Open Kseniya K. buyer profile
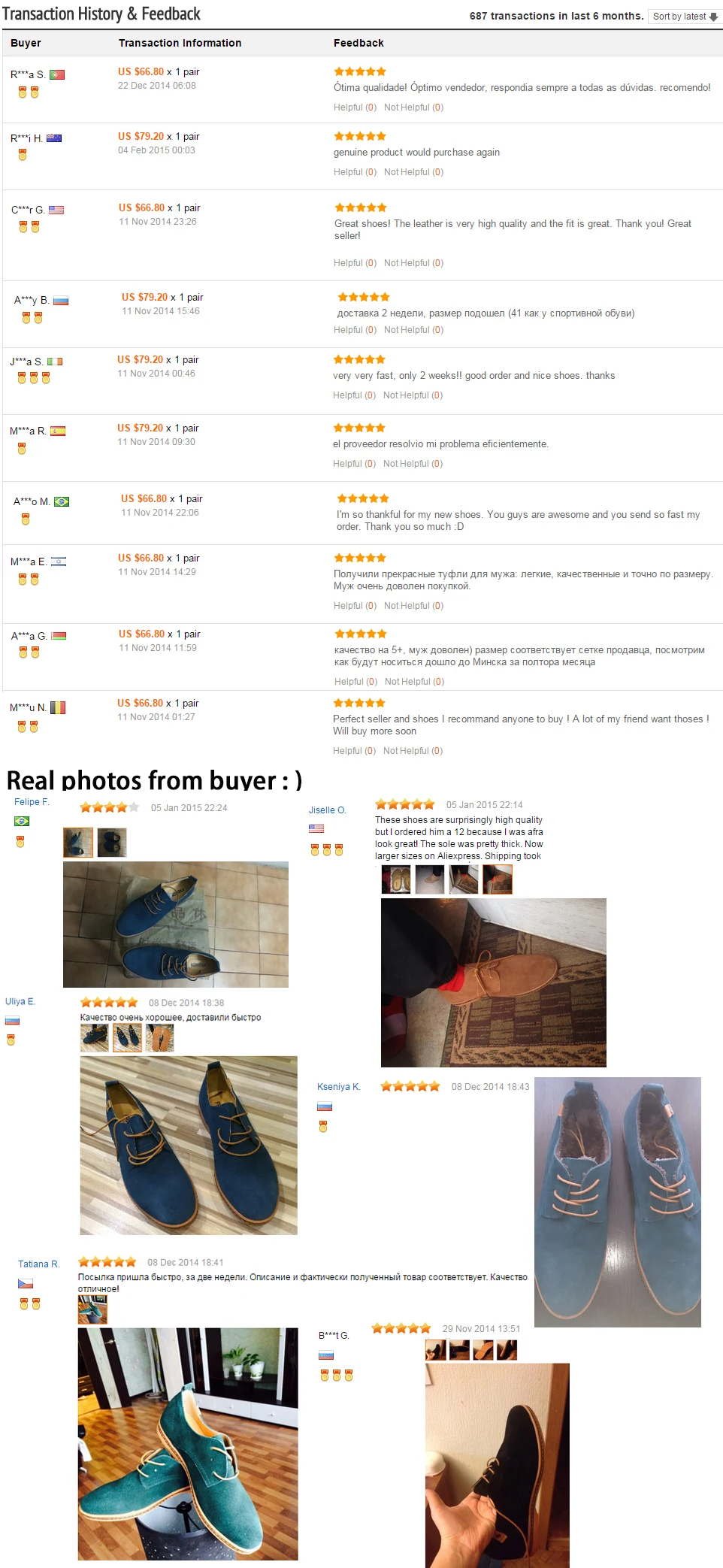Screen dimensions: 723x1568 coord(339,1087)
